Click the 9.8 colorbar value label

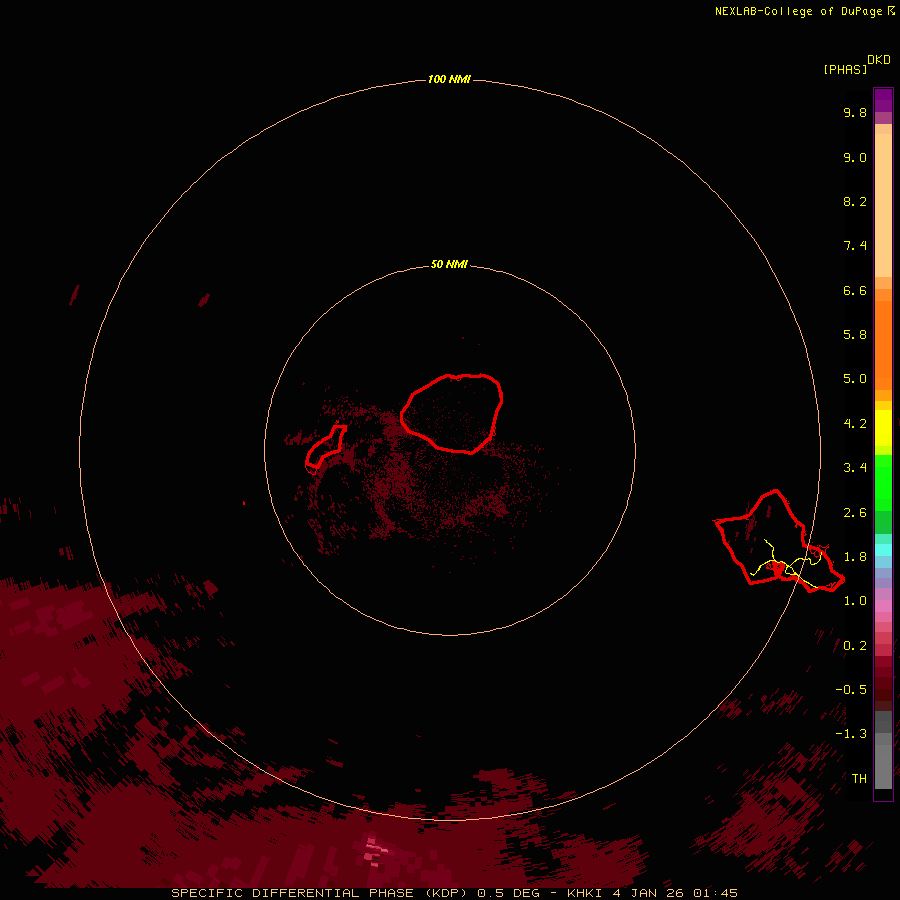pos(855,112)
